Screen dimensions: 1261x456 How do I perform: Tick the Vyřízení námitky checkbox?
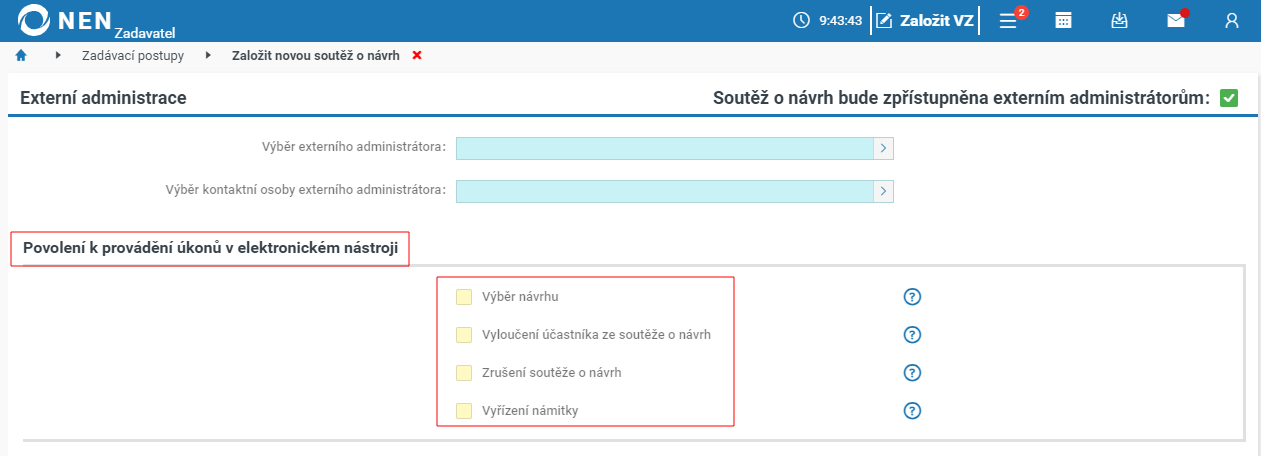464,411
